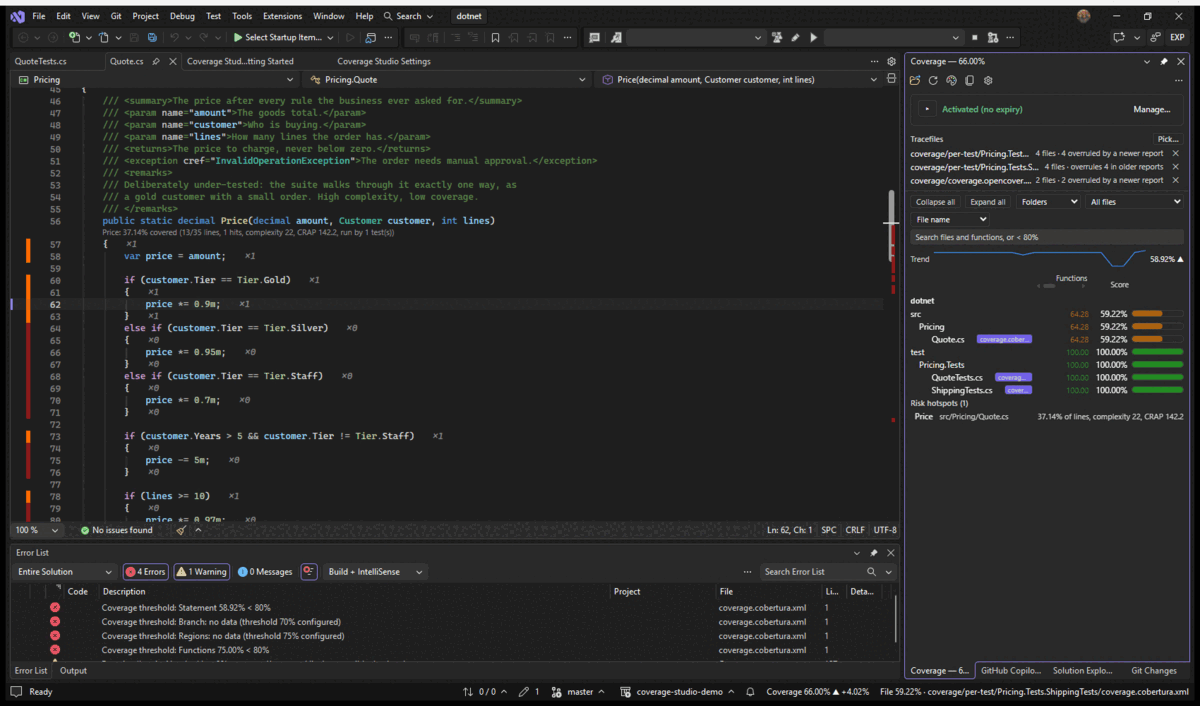
Task: Close the Quote.cs tab
Action: click(x=172, y=61)
